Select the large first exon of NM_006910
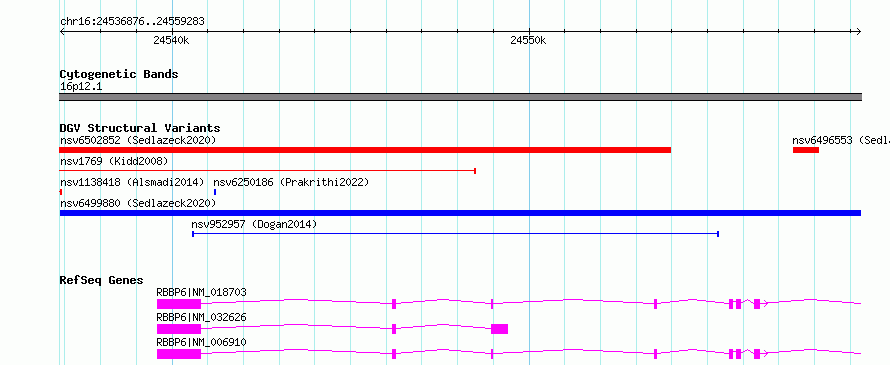890x365 pixels. coord(179,354)
